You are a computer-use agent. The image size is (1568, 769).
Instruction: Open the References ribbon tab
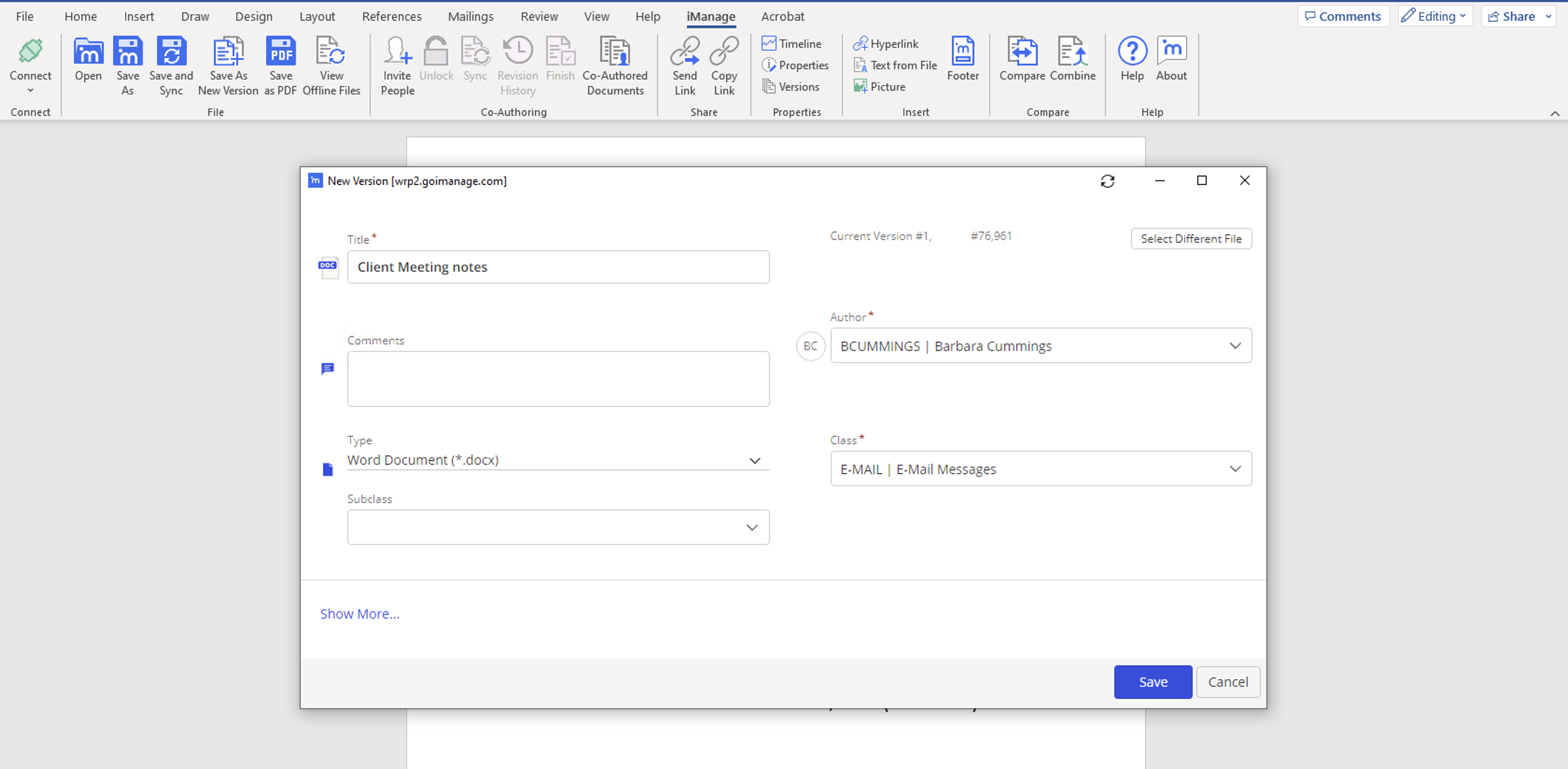click(x=392, y=16)
